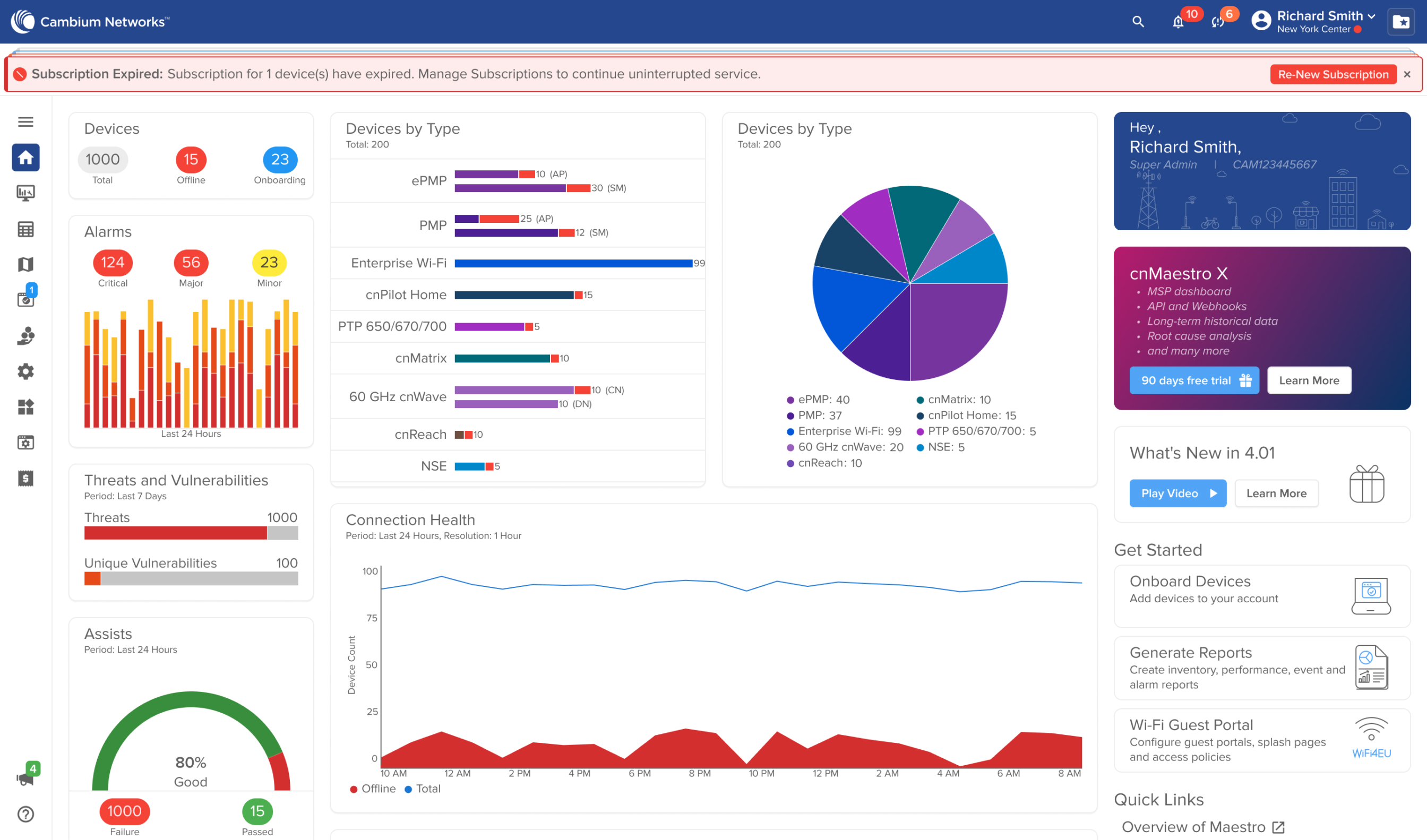Click the red Threats progress bar
Image resolution: width=1427 pixels, height=840 pixels.
[x=176, y=533]
